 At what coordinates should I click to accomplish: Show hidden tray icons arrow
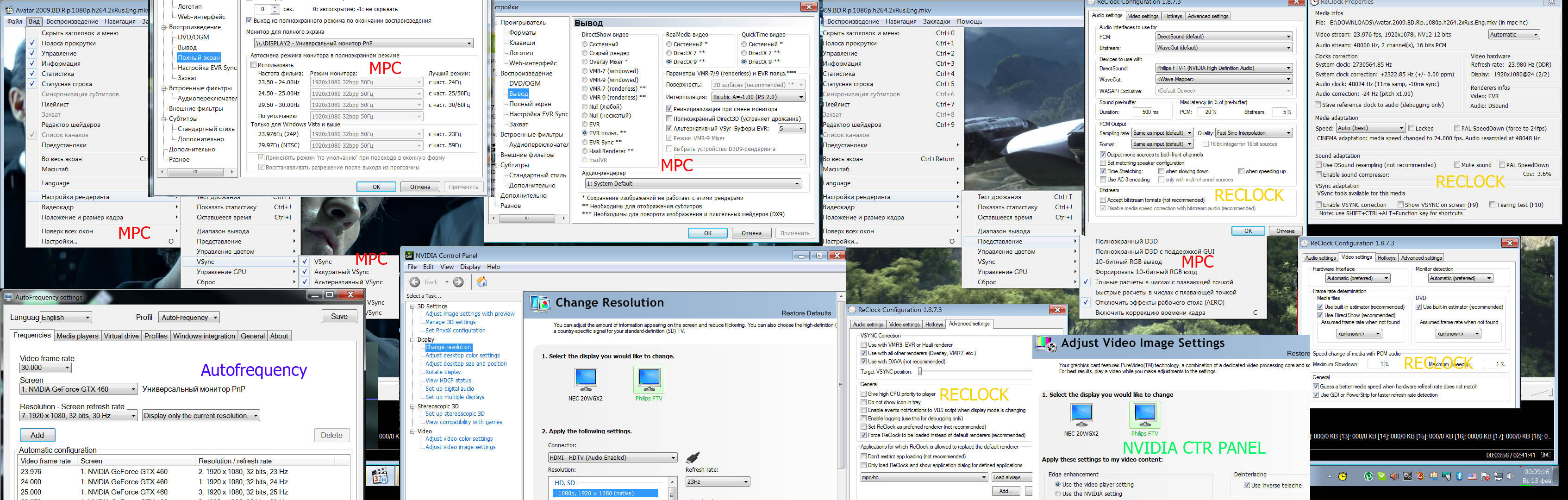[1330, 476]
